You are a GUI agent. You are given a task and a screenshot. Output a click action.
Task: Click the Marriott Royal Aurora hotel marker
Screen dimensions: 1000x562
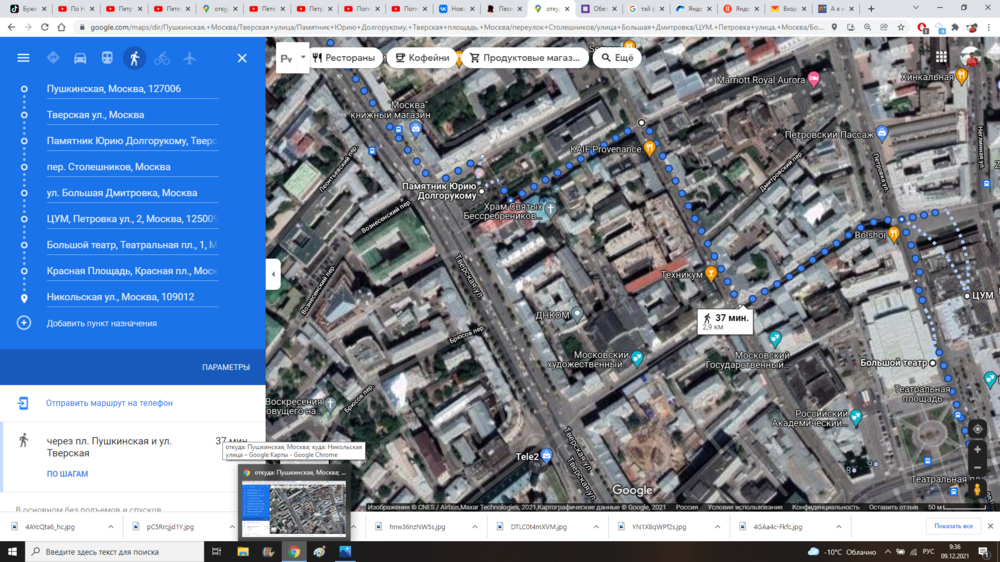(813, 79)
